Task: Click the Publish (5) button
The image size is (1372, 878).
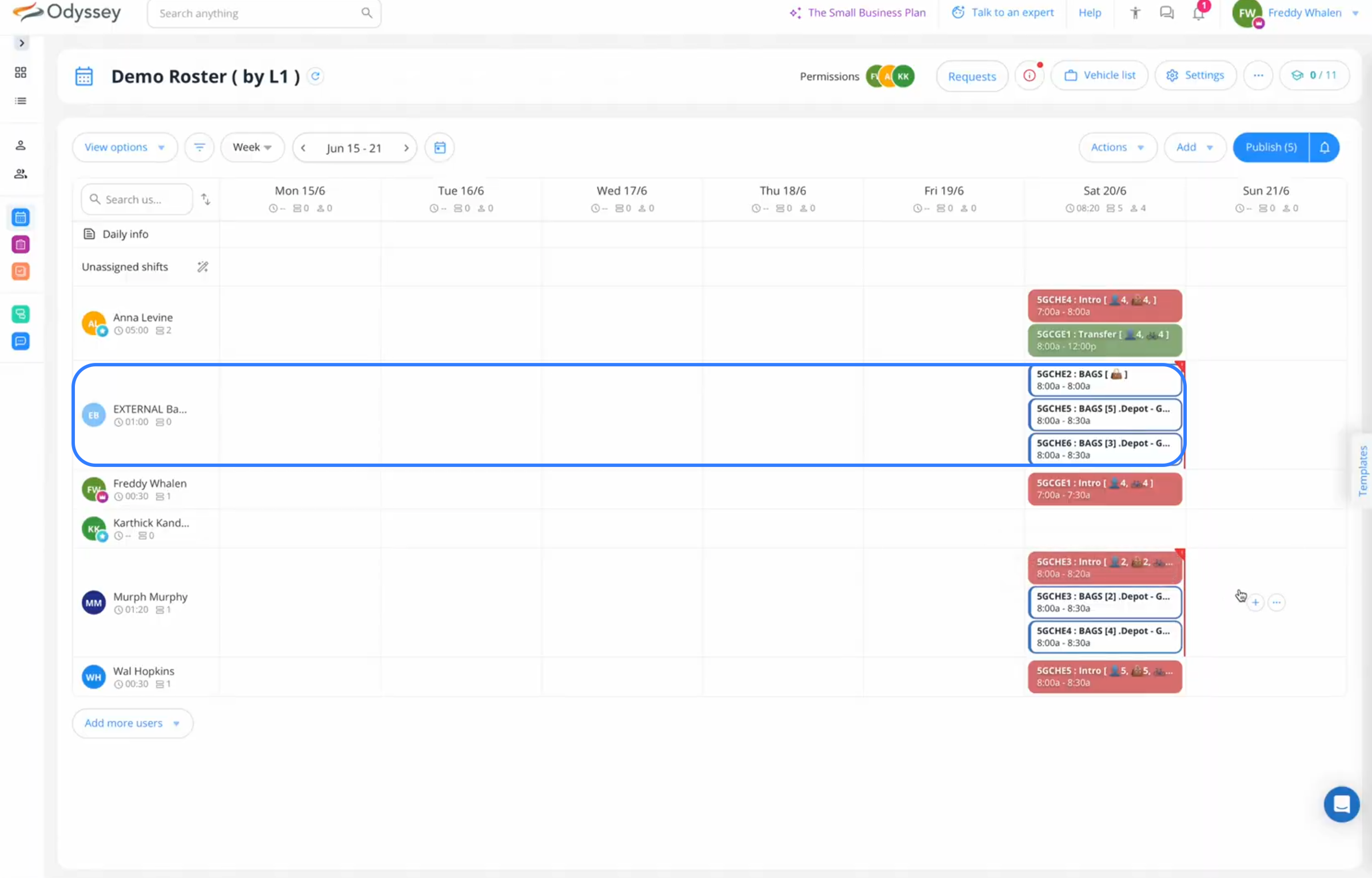Action: (x=1271, y=147)
